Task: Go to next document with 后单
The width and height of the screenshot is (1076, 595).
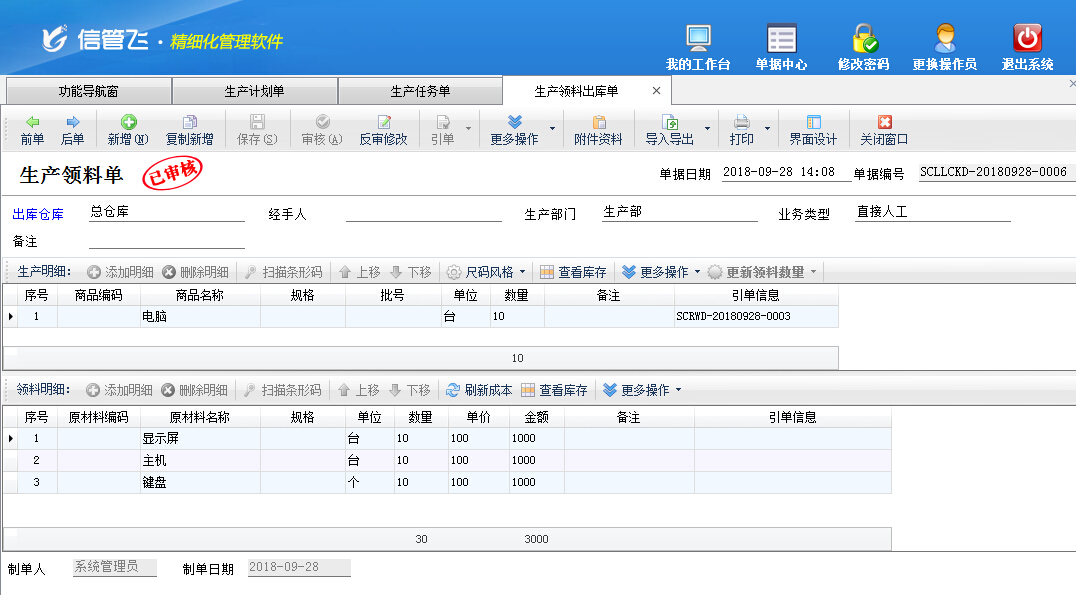Action: tap(72, 130)
